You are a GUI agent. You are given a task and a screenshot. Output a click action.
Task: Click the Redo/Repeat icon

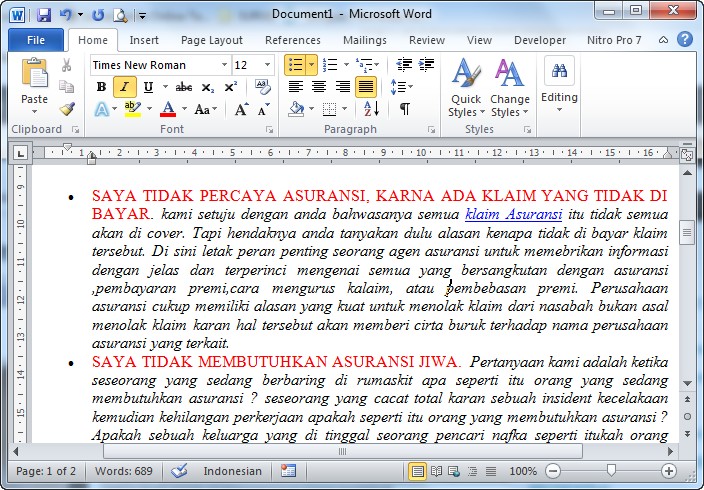97,15
